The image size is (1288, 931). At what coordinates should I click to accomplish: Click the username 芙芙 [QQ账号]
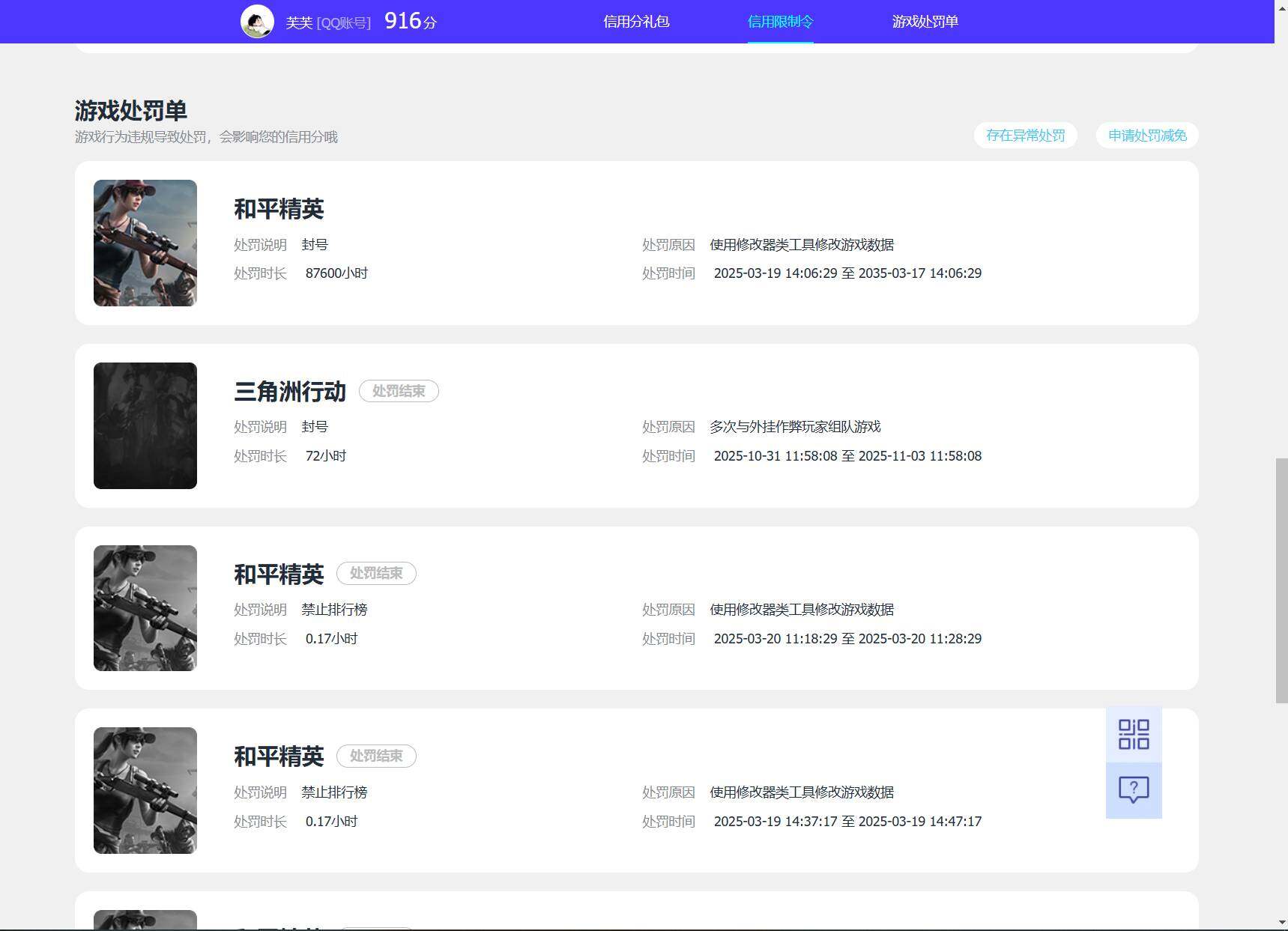tap(328, 22)
